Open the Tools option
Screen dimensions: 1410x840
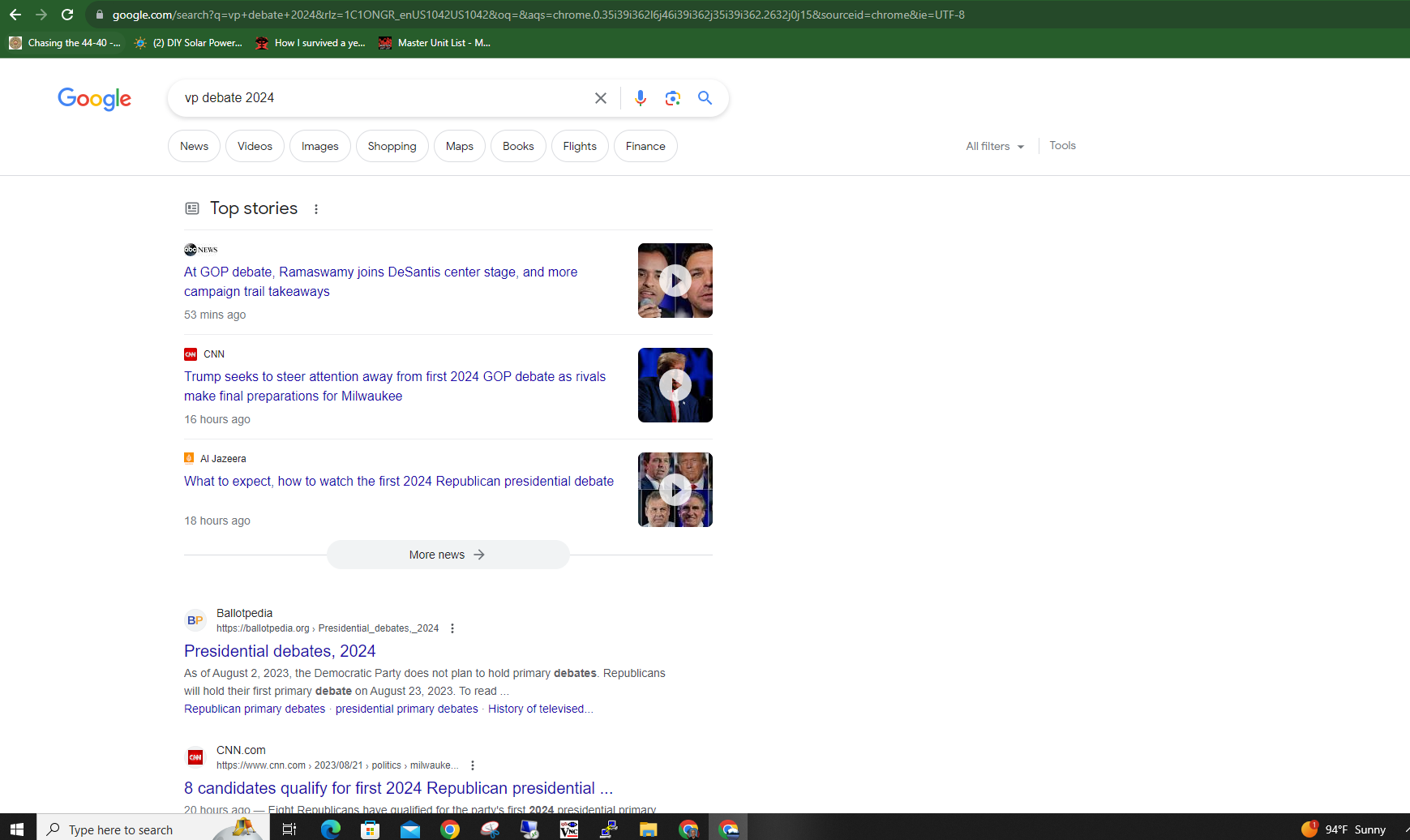pyautogui.click(x=1062, y=145)
